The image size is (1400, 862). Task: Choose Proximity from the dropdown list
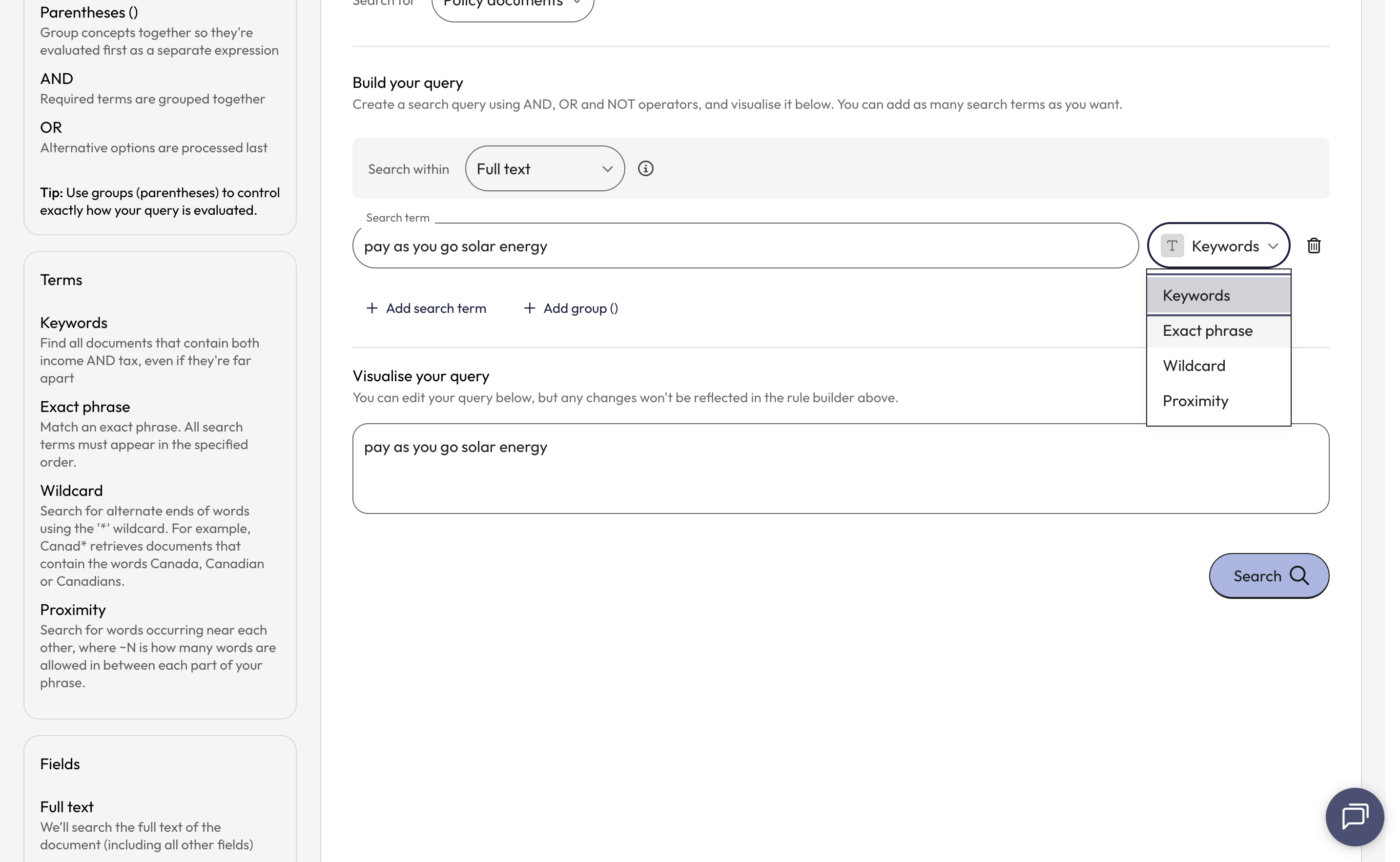[x=1218, y=401]
